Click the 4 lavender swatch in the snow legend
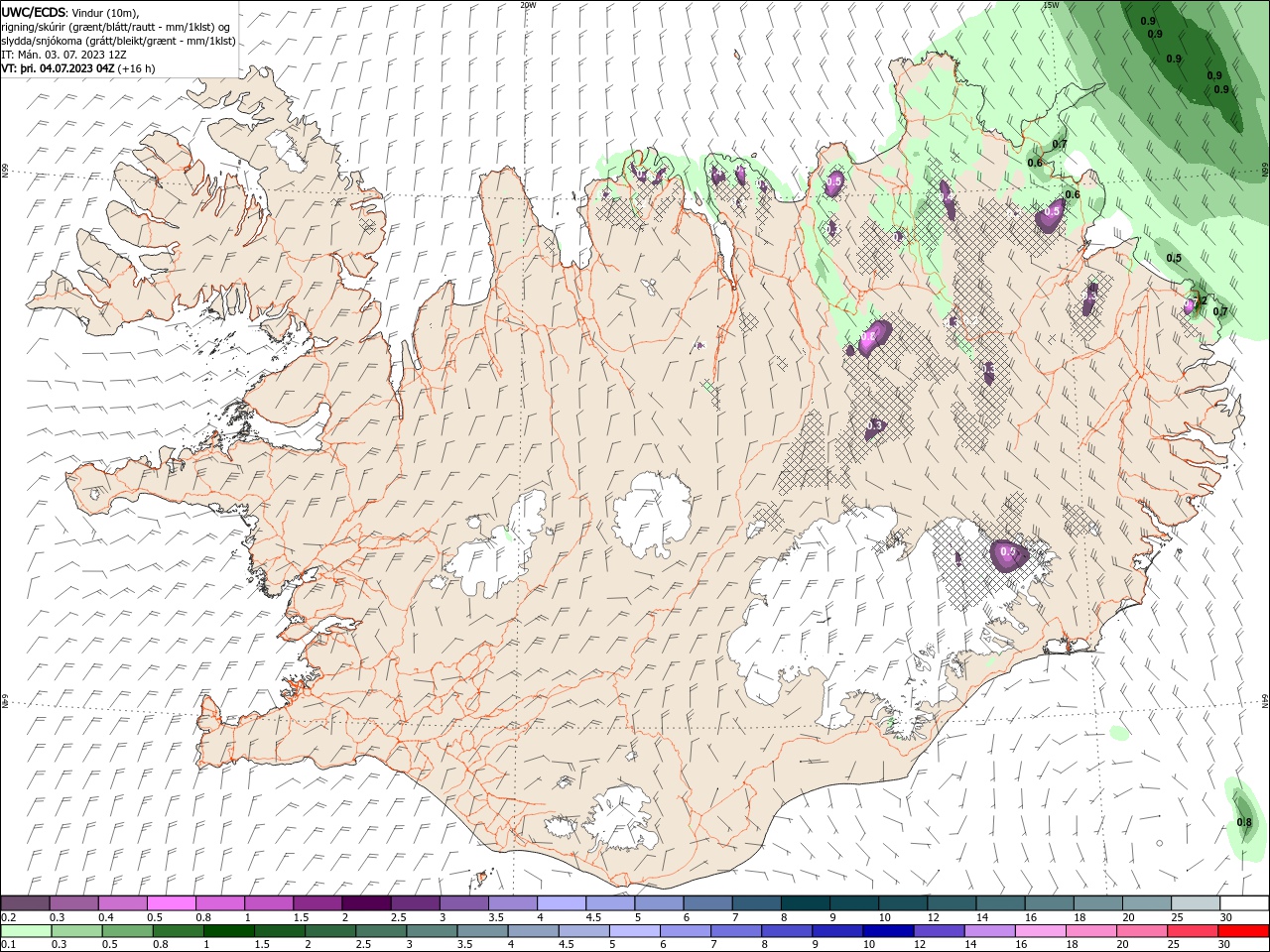 (x=561, y=903)
